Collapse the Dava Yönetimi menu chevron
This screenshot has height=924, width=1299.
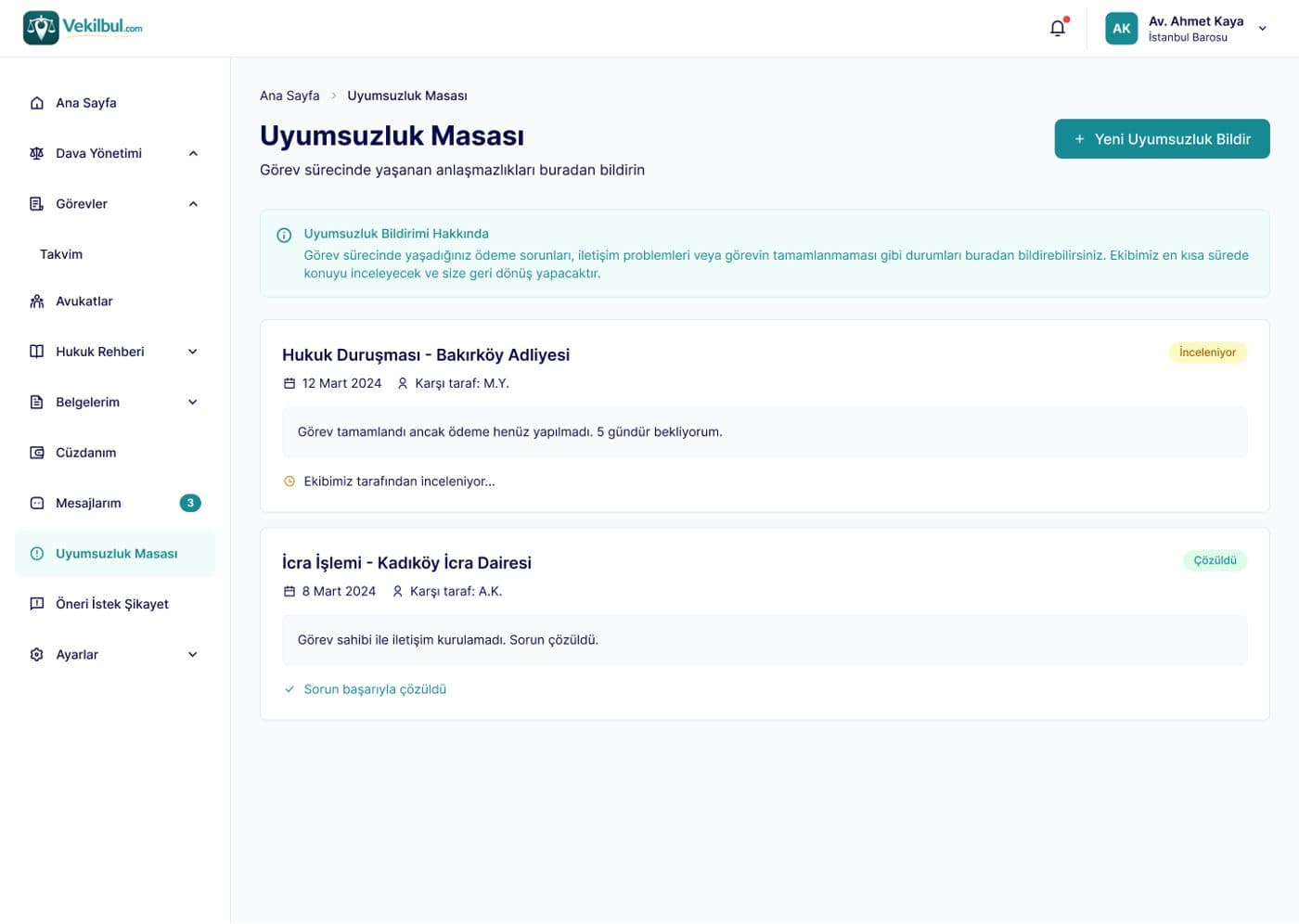tap(193, 154)
